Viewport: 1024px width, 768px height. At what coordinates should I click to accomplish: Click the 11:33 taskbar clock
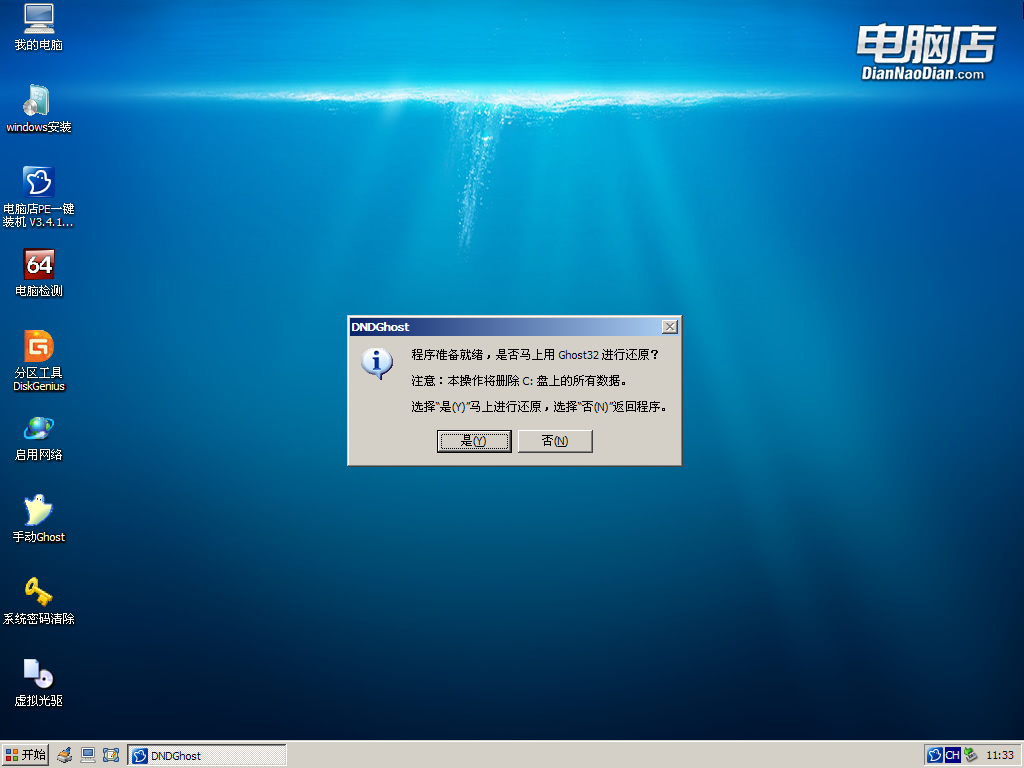tap(1000, 755)
